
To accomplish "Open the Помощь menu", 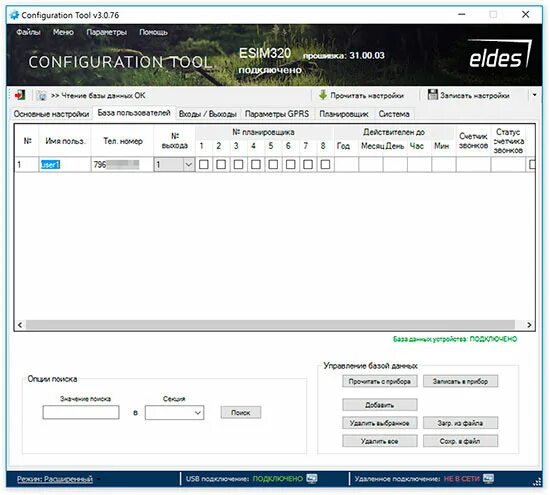I will click(153, 32).
